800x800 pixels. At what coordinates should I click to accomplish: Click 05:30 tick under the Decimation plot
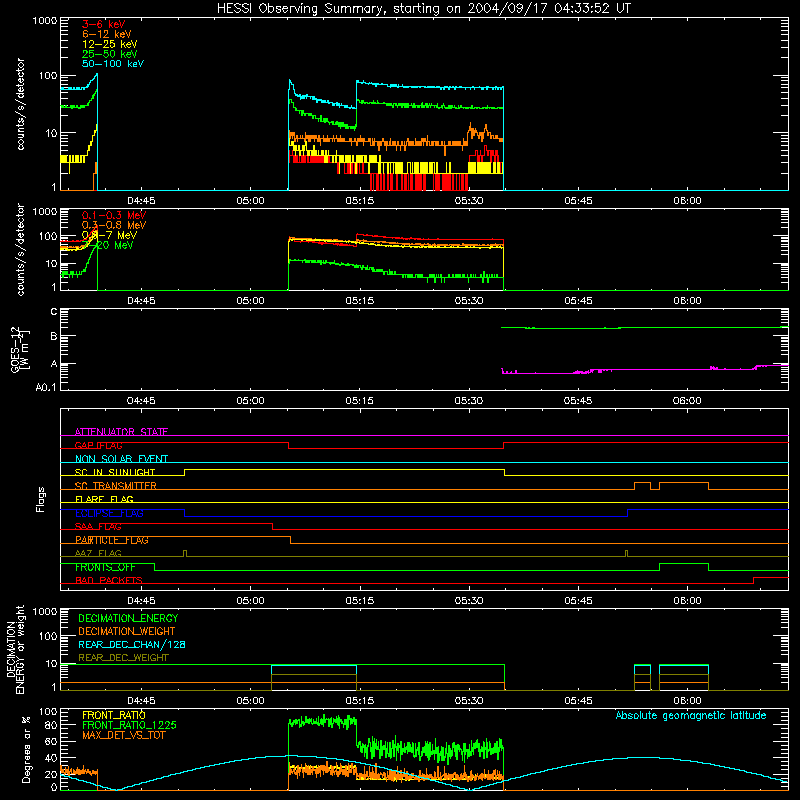[469, 701]
